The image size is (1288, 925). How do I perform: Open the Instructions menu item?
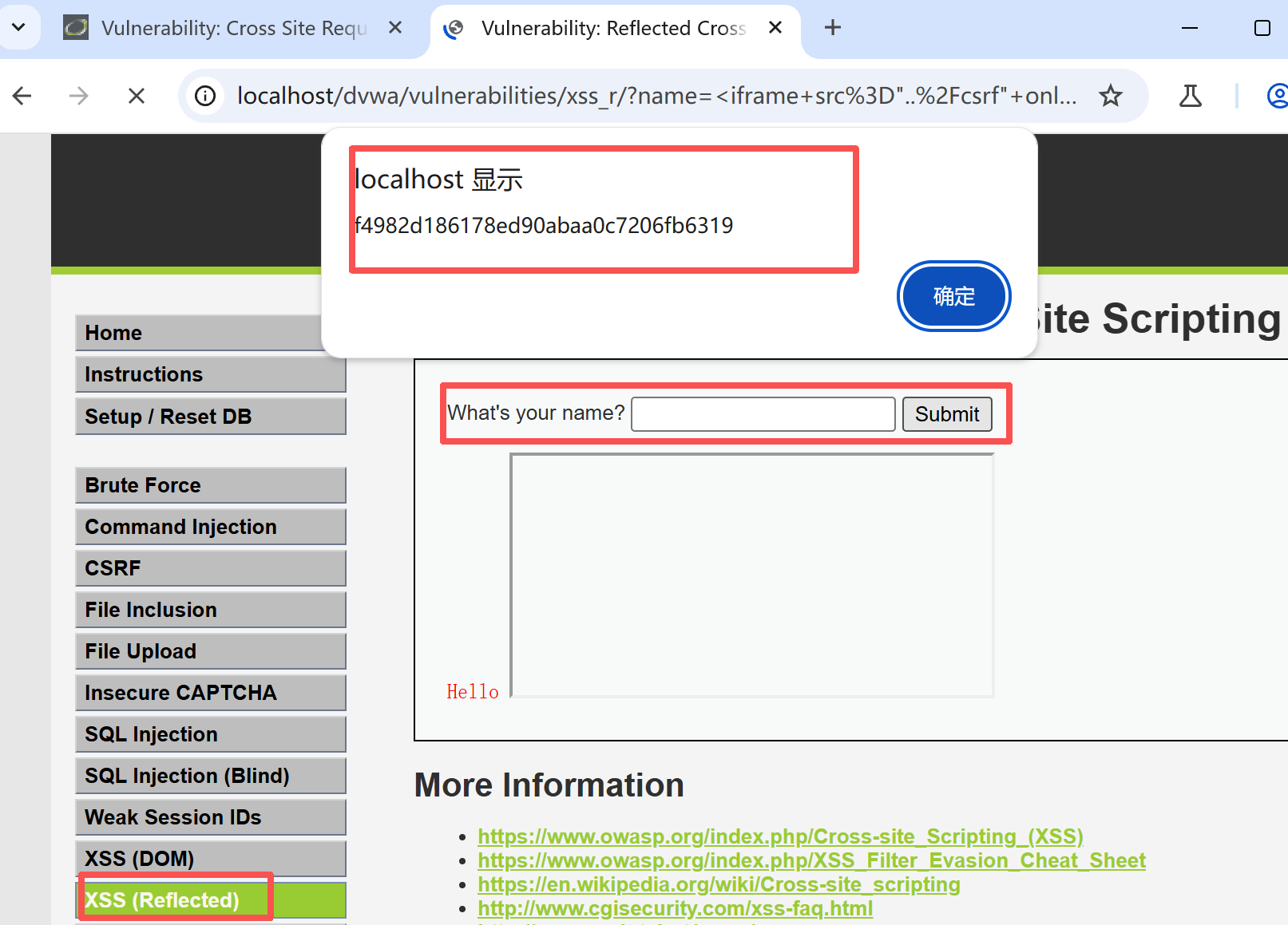(x=211, y=374)
